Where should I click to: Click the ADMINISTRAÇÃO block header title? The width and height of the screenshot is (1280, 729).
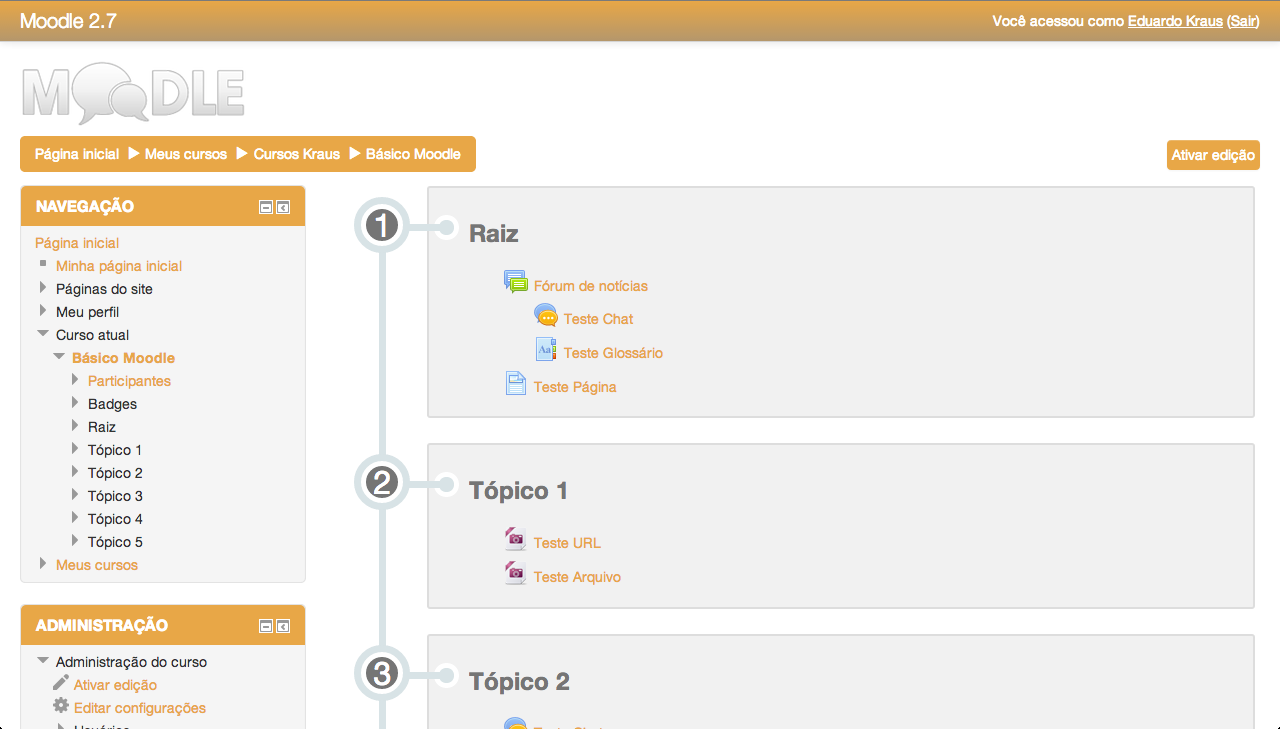[102, 625]
